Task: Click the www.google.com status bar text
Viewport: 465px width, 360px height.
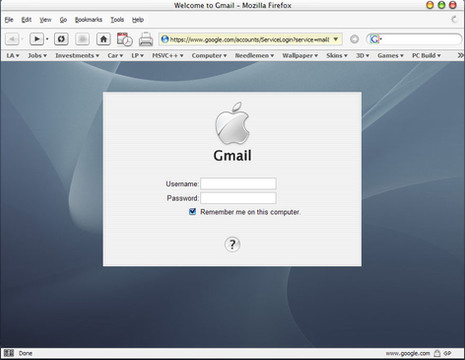Action: 408,353
